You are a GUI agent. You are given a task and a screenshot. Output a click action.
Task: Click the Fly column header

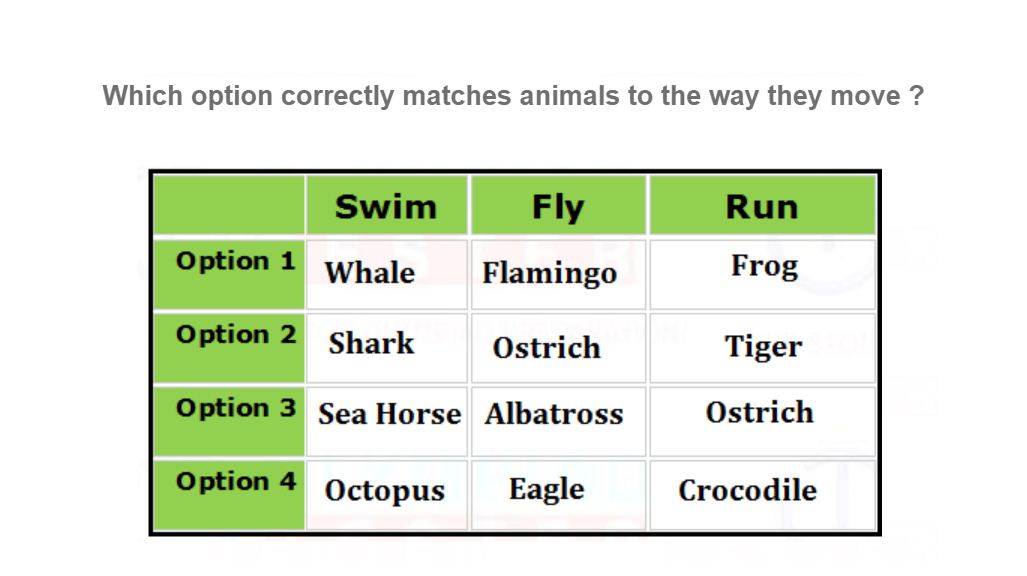click(x=557, y=207)
